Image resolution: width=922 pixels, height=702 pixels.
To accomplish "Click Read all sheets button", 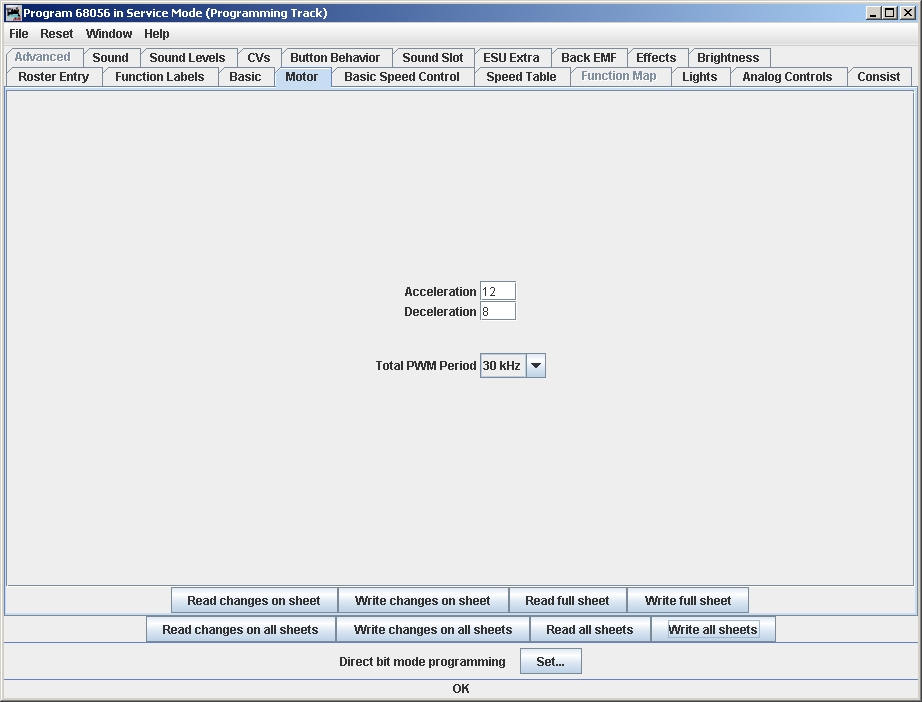I will pos(590,629).
